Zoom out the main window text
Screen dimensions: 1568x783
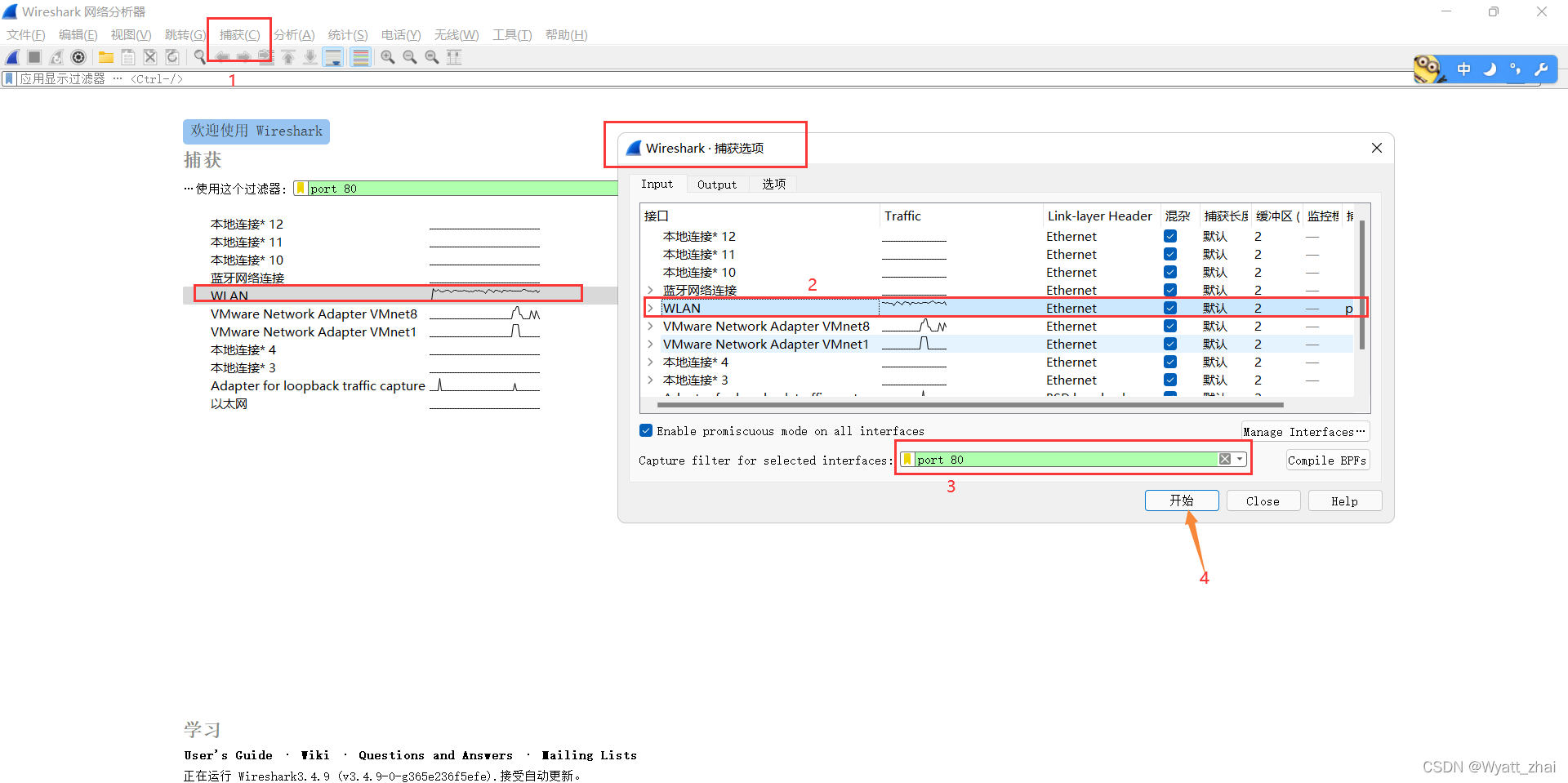(410, 57)
